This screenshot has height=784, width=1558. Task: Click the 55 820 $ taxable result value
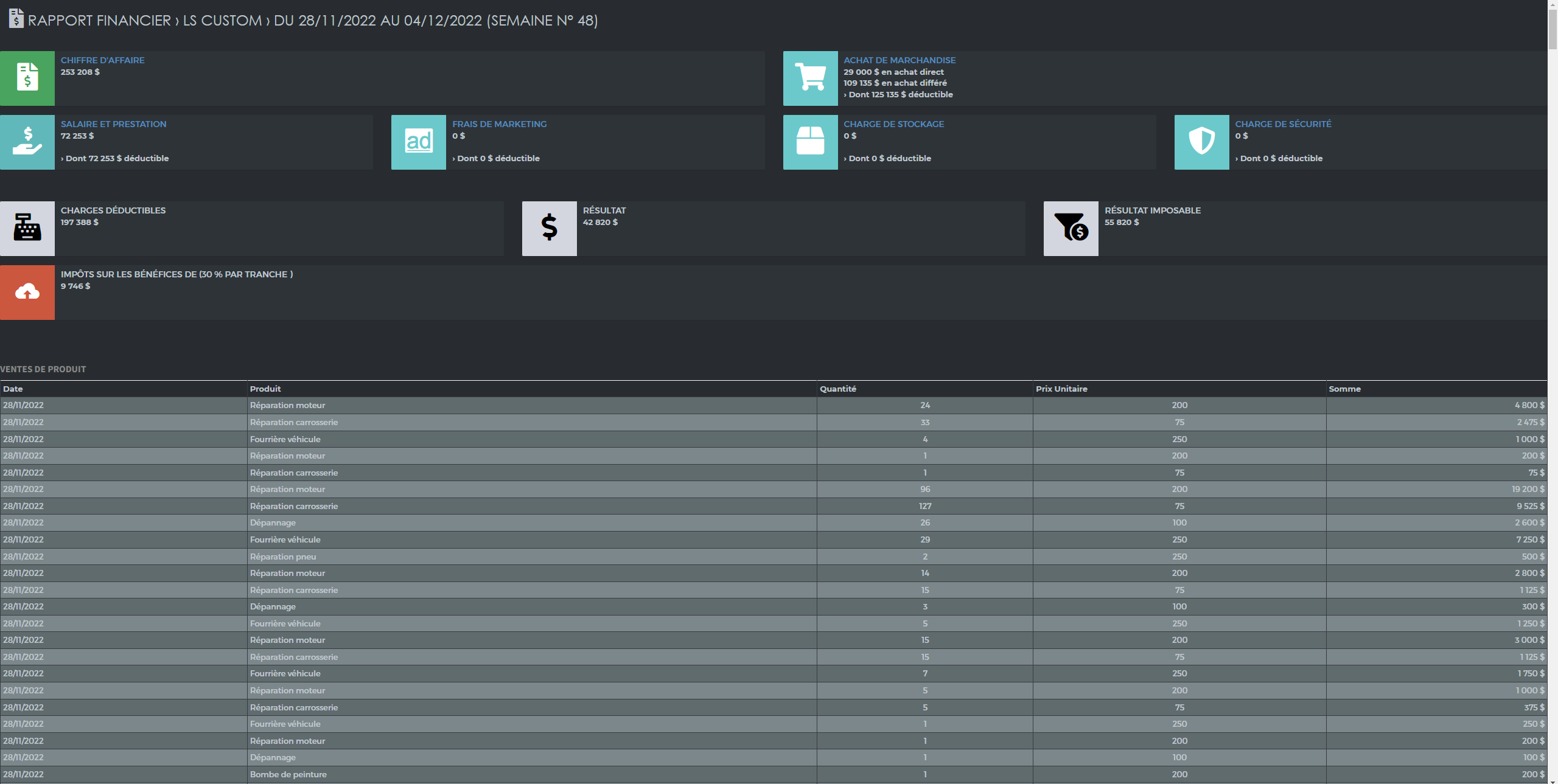tap(1122, 222)
